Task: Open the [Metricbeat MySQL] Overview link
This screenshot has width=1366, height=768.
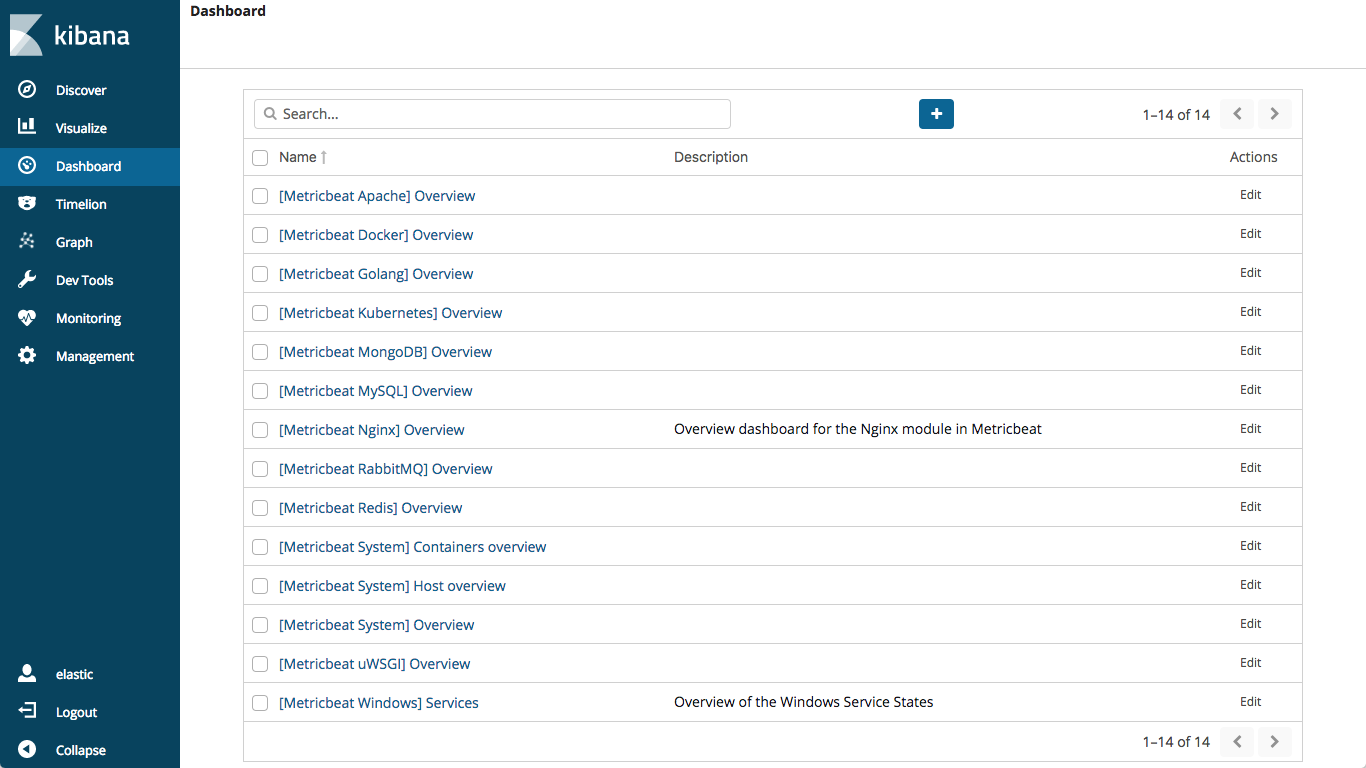Action: coord(376,391)
